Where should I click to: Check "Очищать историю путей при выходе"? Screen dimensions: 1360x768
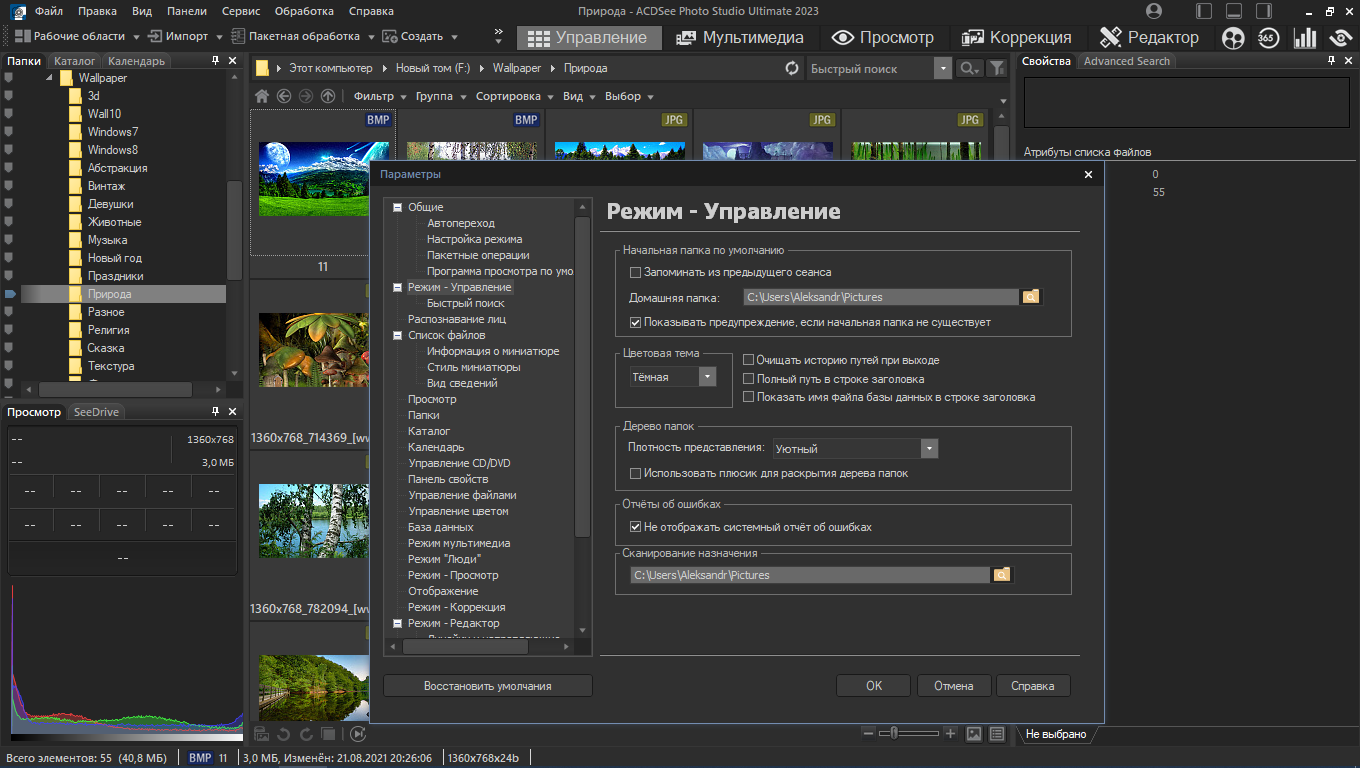click(x=749, y=360)
